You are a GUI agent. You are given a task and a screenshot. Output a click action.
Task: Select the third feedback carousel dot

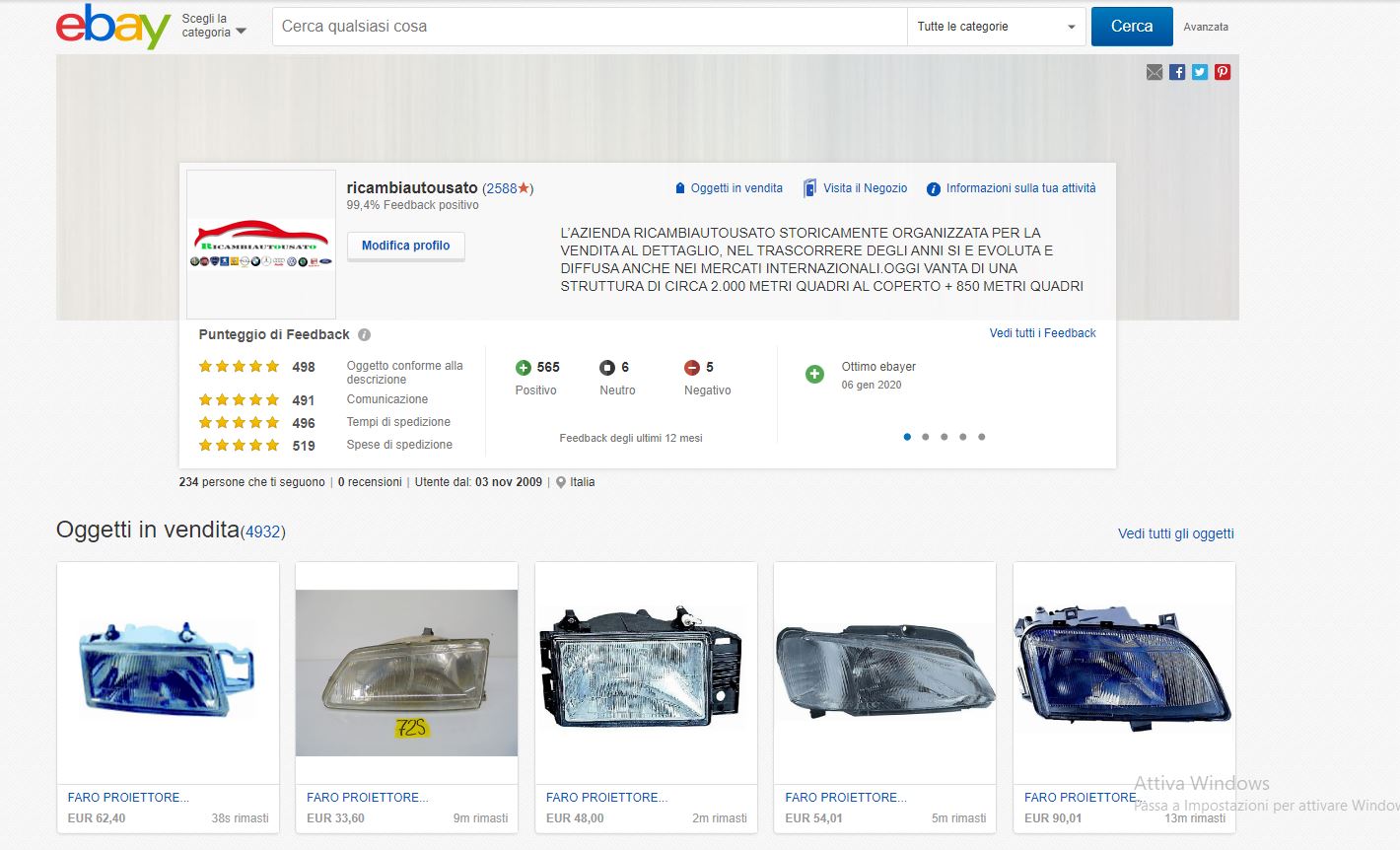pos(945,437)
